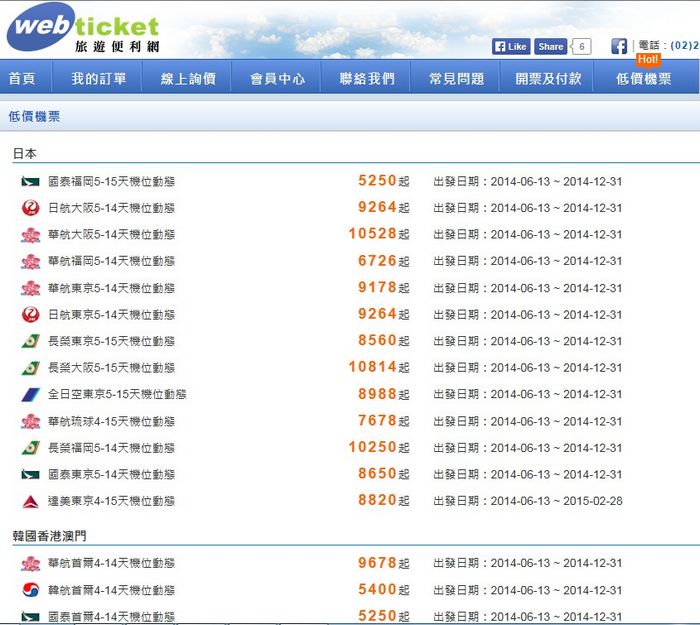
Task: Open the 華航琉球4-15天機位動態 link
Action: (x=111, y=421)
